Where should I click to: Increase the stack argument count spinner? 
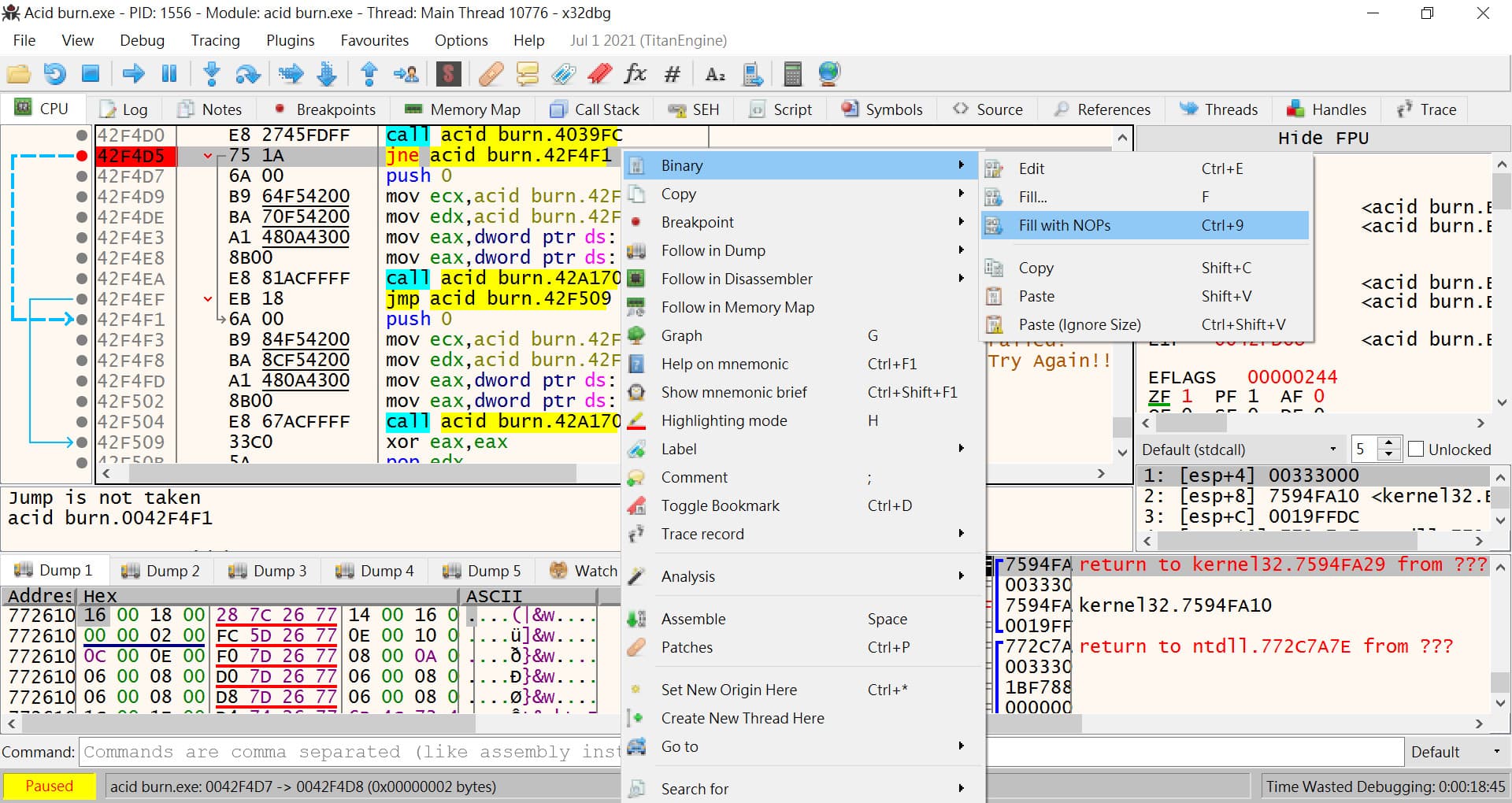(x=1390, y=444)
